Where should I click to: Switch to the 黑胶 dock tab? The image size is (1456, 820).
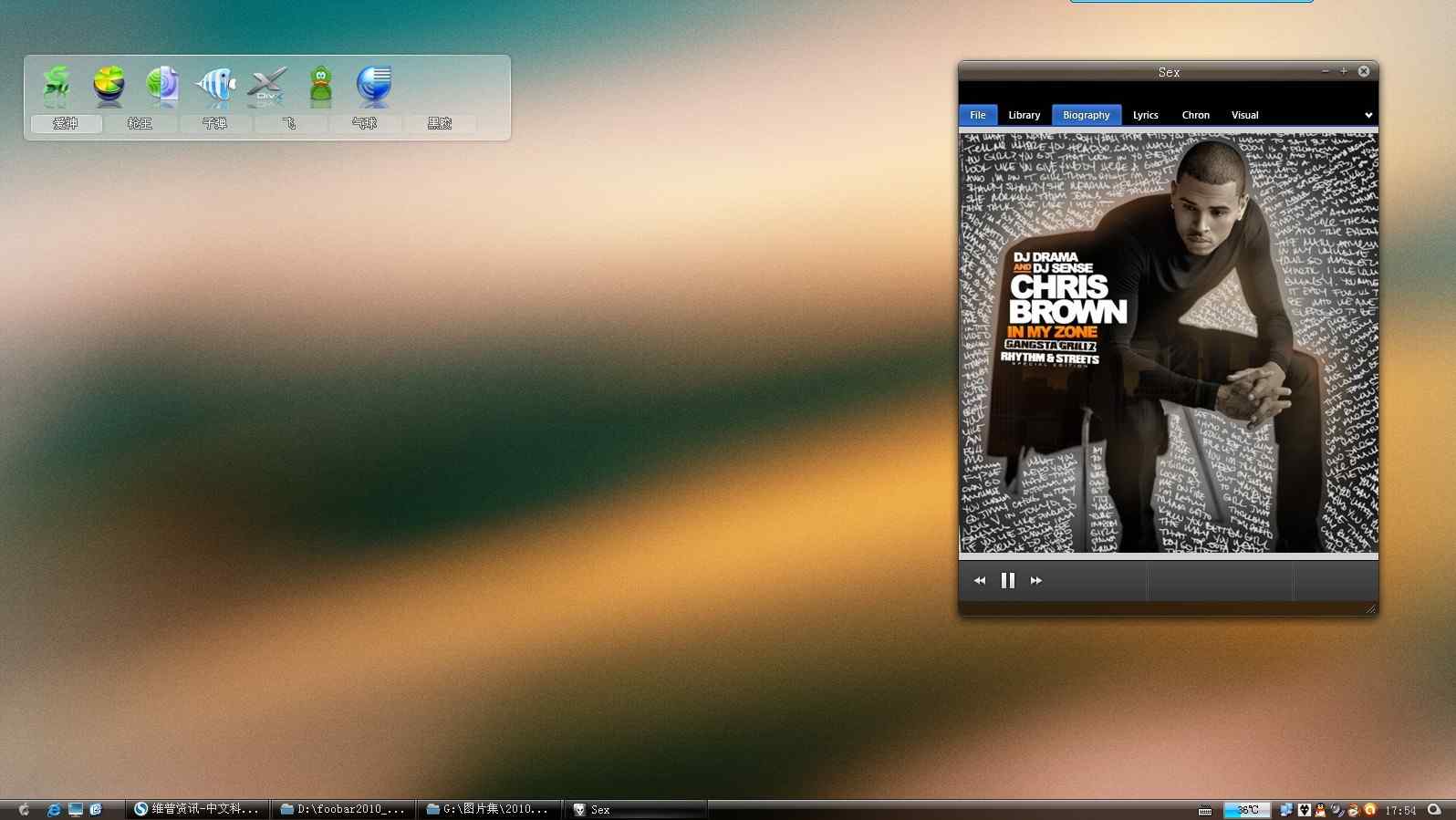pos(440,123)
